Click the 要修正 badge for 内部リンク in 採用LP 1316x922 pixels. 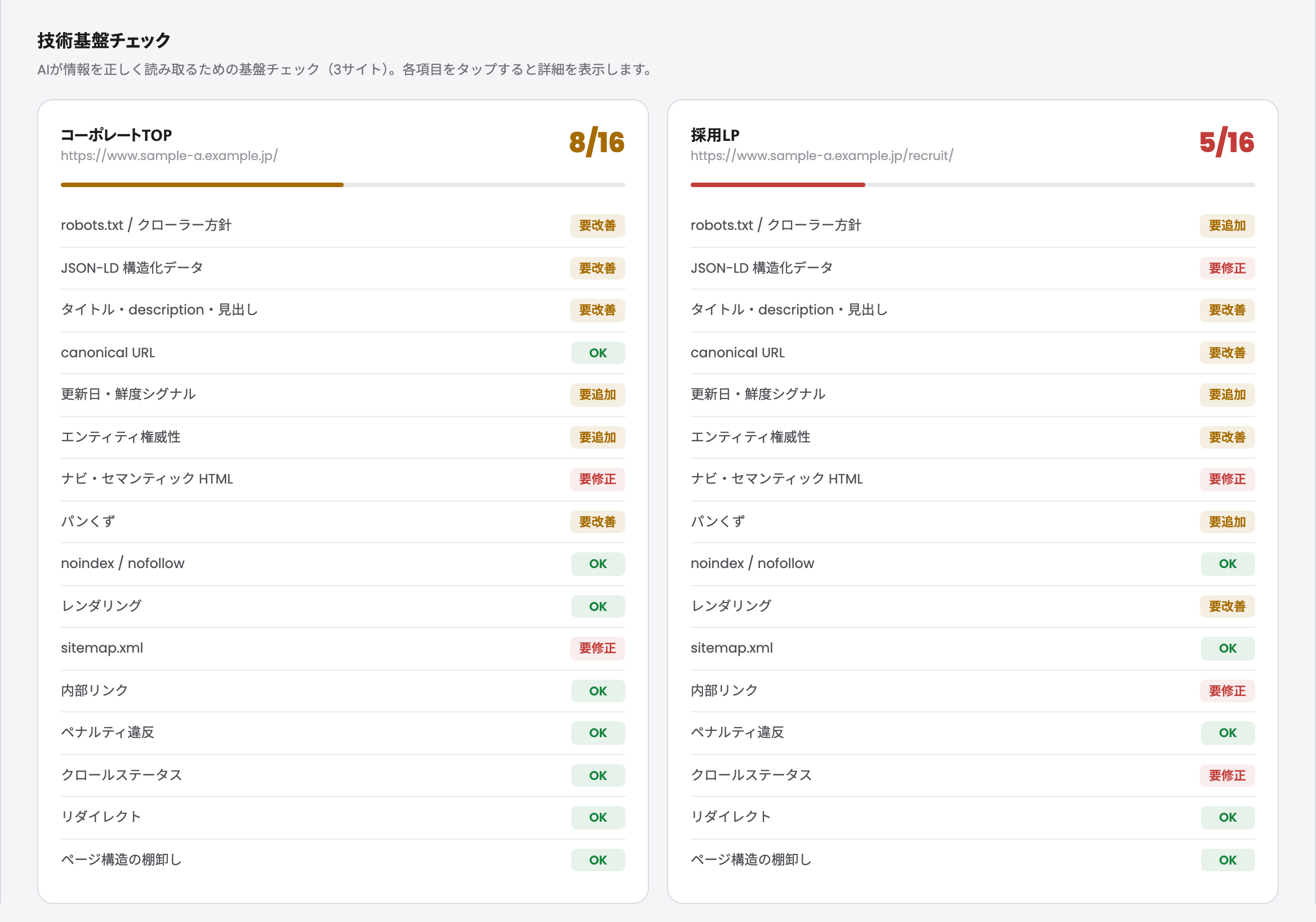1227,690
